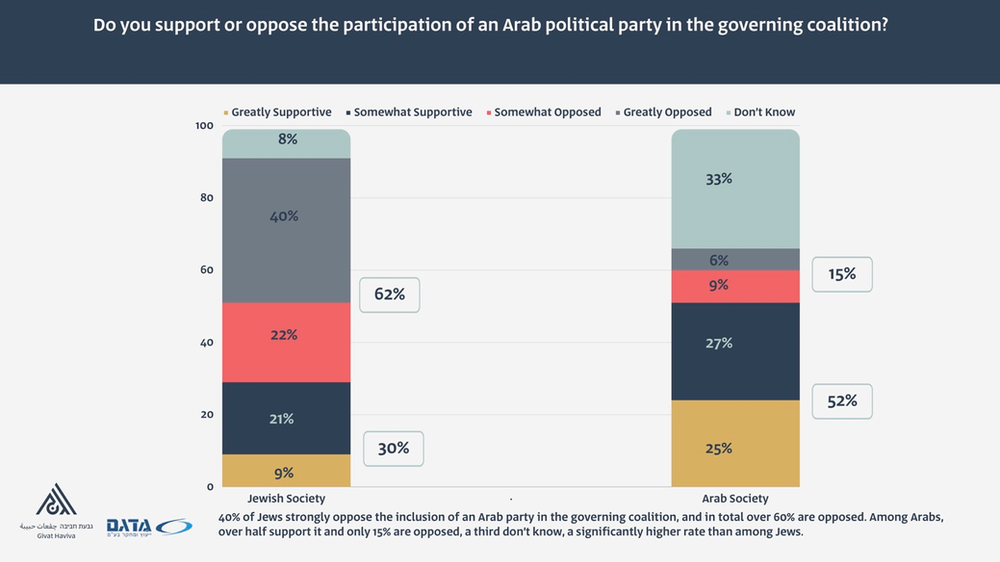Select the Somewhat Opposed legend entry
Screen dimensions: 1000x562
point(547,113)
